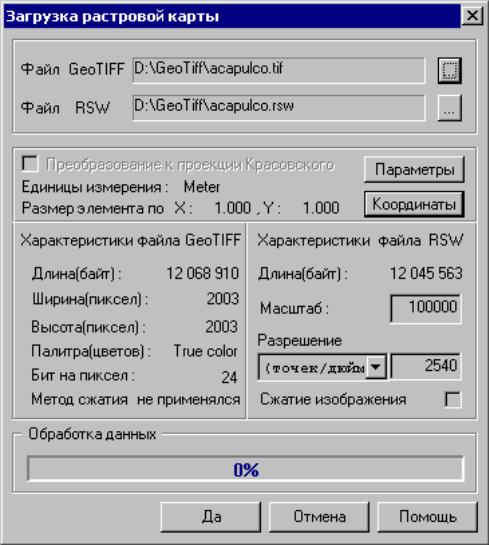The height and width of the screenshot is (545, 489).
Task: Click the Meter units value
Action: click(202, 187)
